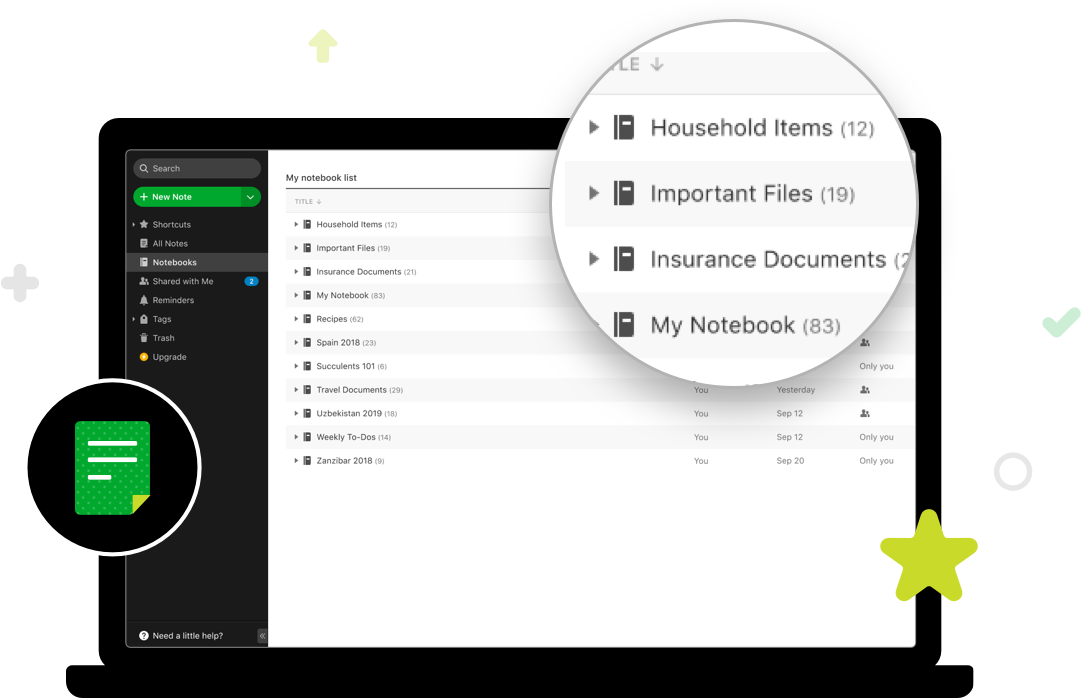This screenshot has height=698, width=1082.
Task: Click the help question-mark icon
Action: pos(143,635)
